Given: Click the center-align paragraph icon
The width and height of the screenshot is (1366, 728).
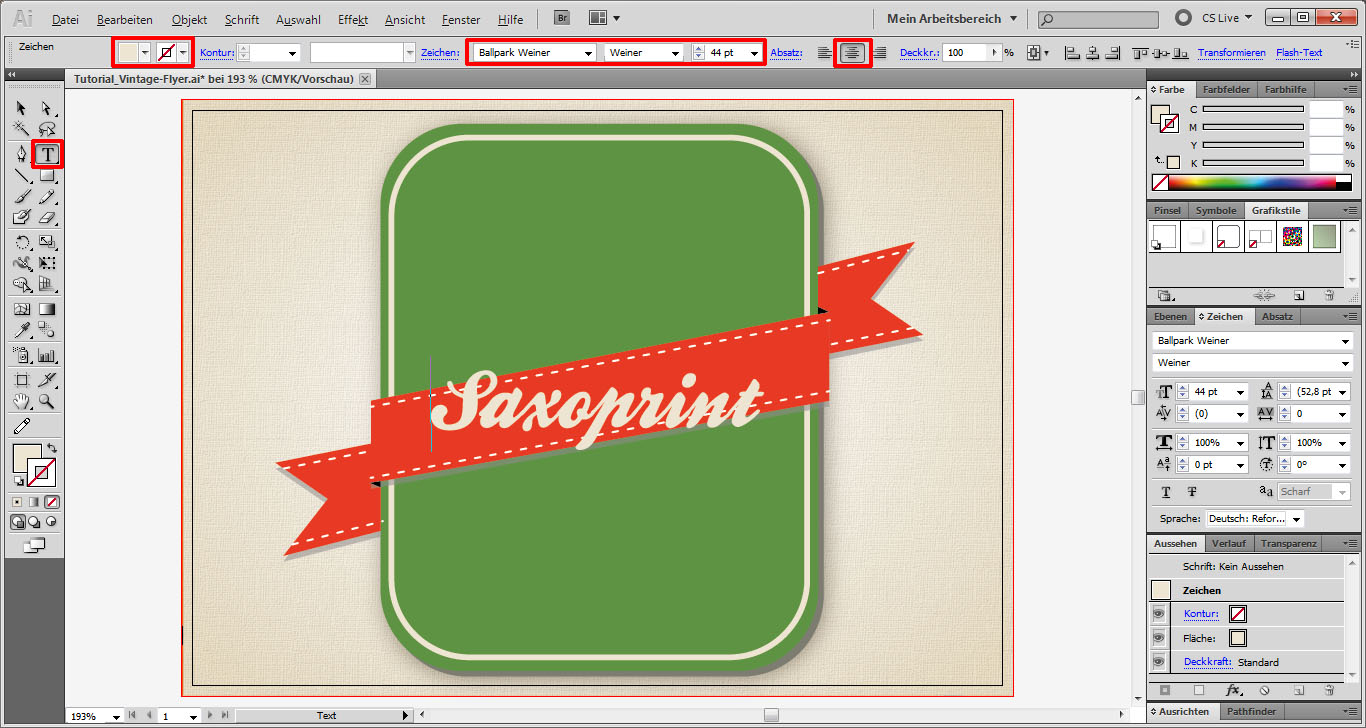Looking at the screenshot, I should 852,53.
